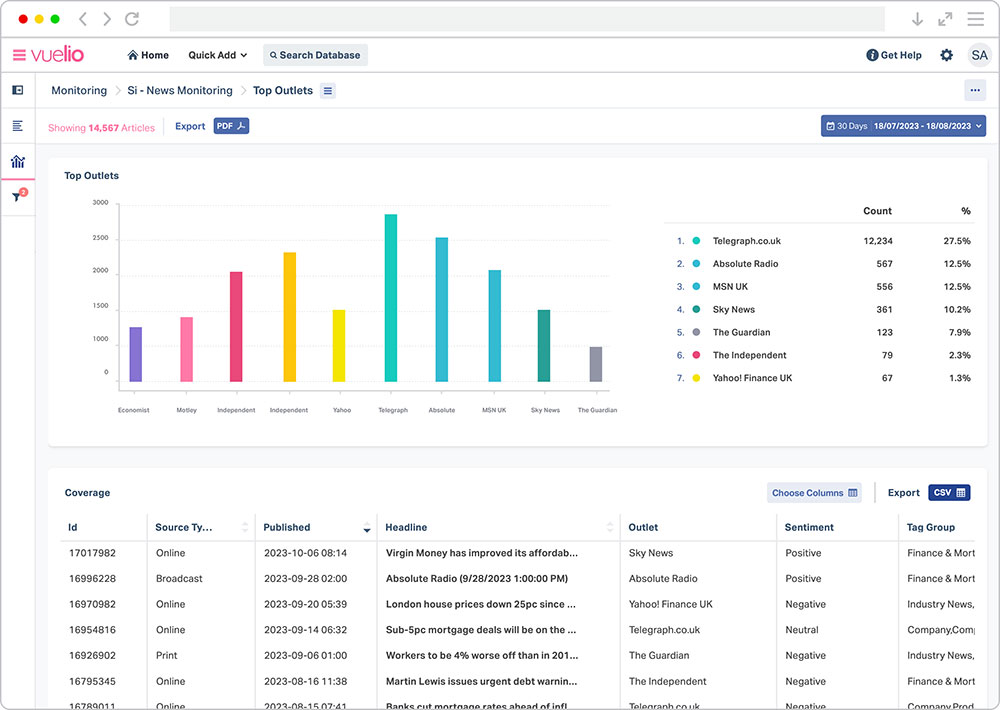Open Virgin Money headline article

tap(482, 553)
